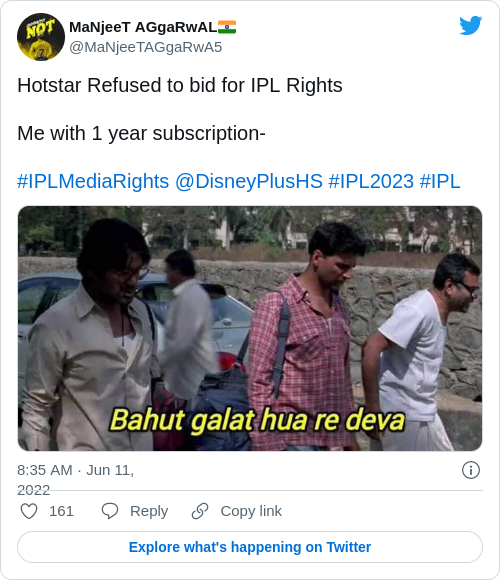Click the Twitter bird logo
The width and height of the screenshot is (500, 580).
click(470, 25)
